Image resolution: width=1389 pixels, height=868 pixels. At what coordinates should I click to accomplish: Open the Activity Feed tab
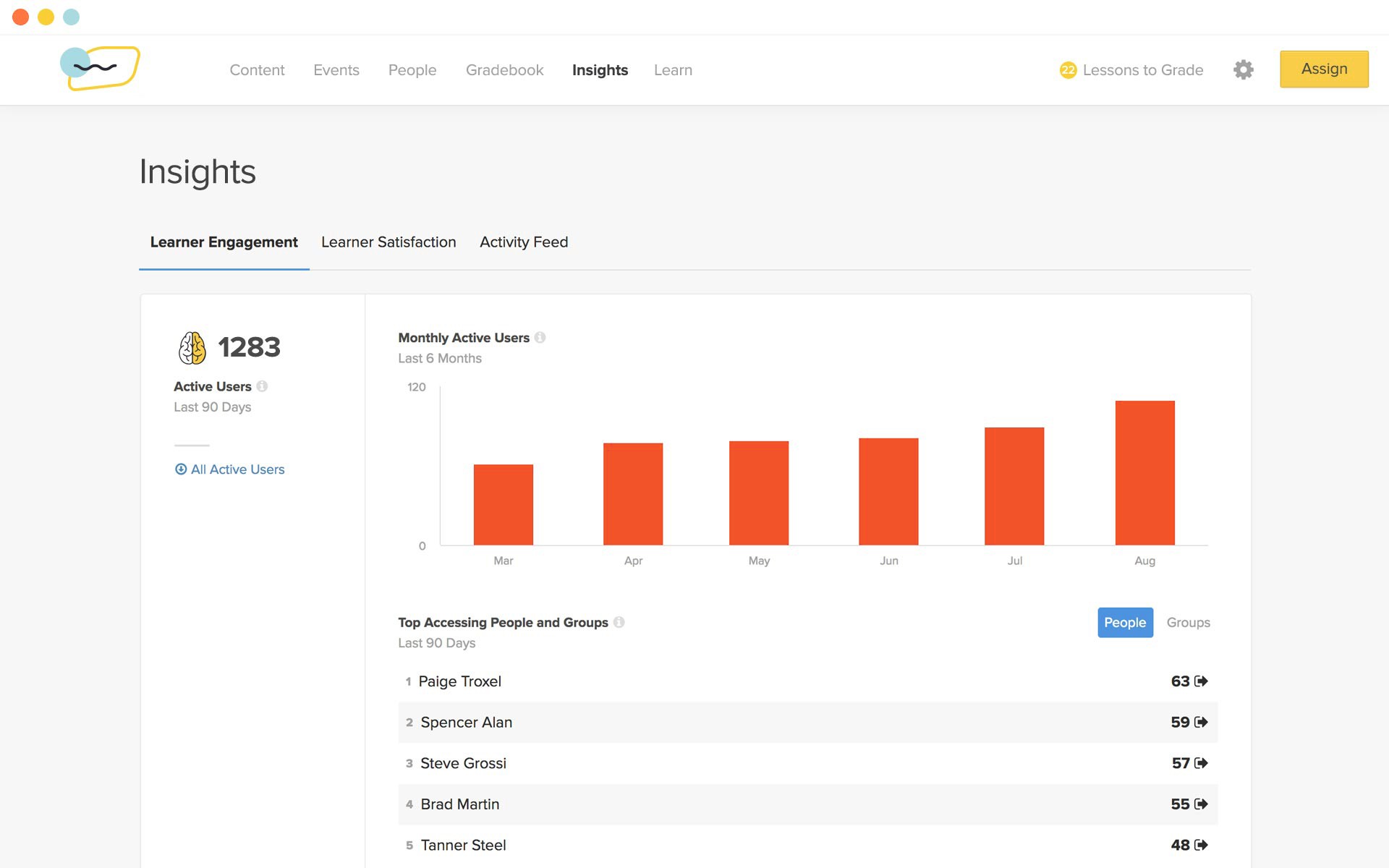523,242
